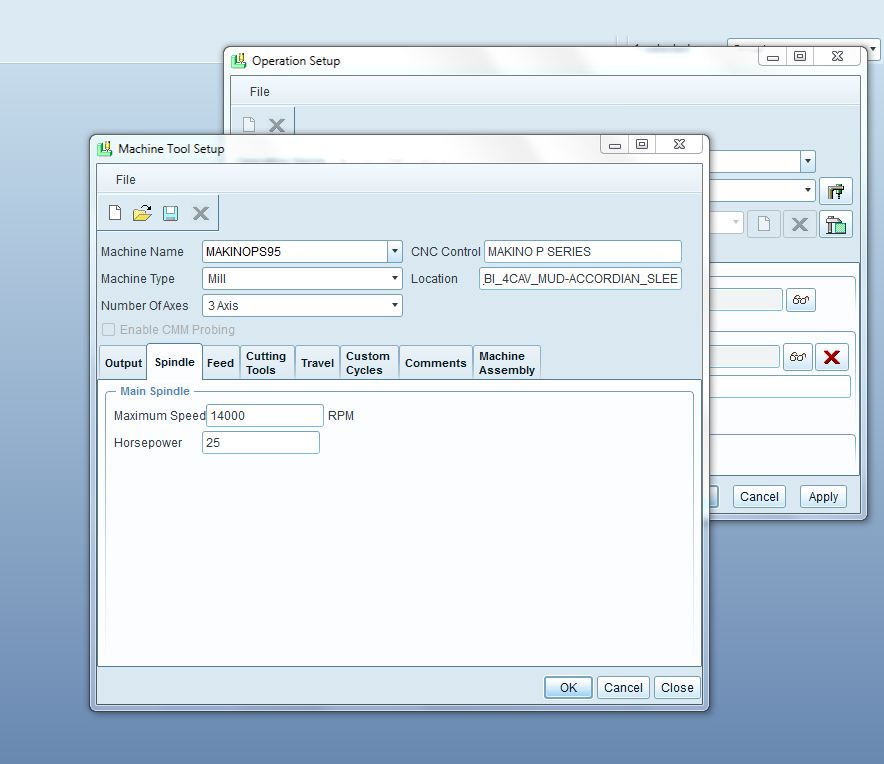Expand dropdown next to machine tool icon
The image size is (884, 764).
click(808, 190)
